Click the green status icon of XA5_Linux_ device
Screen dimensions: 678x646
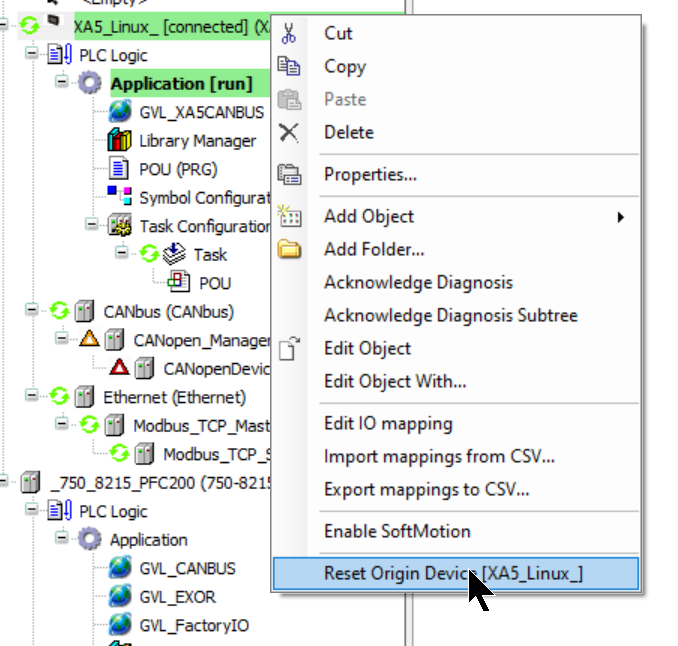(29, 25)
